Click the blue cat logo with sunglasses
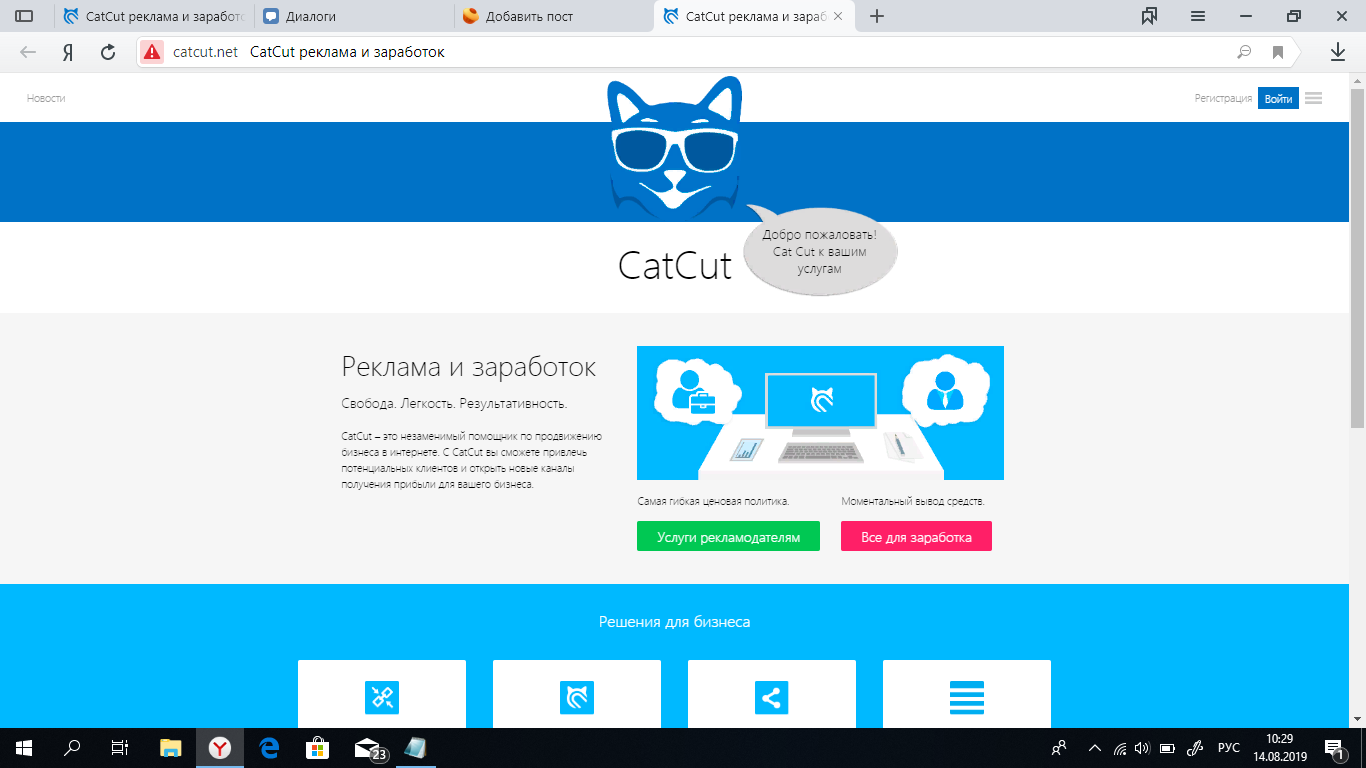The width and height of the screenshot is (1366, 768). 674,146
